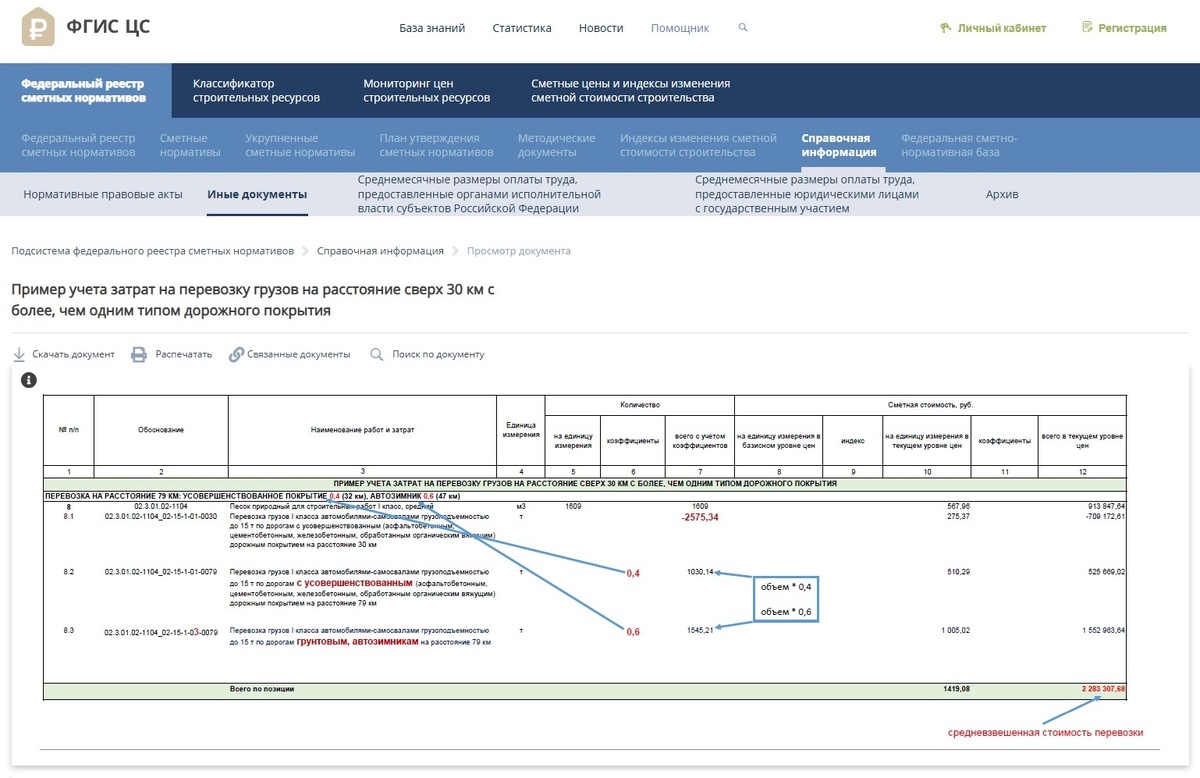Viewport: 1200px width, 778px height.
Task: Click the Справочная информация breadcrumb link
Action: pyautogui.click(x=381, y=251)
